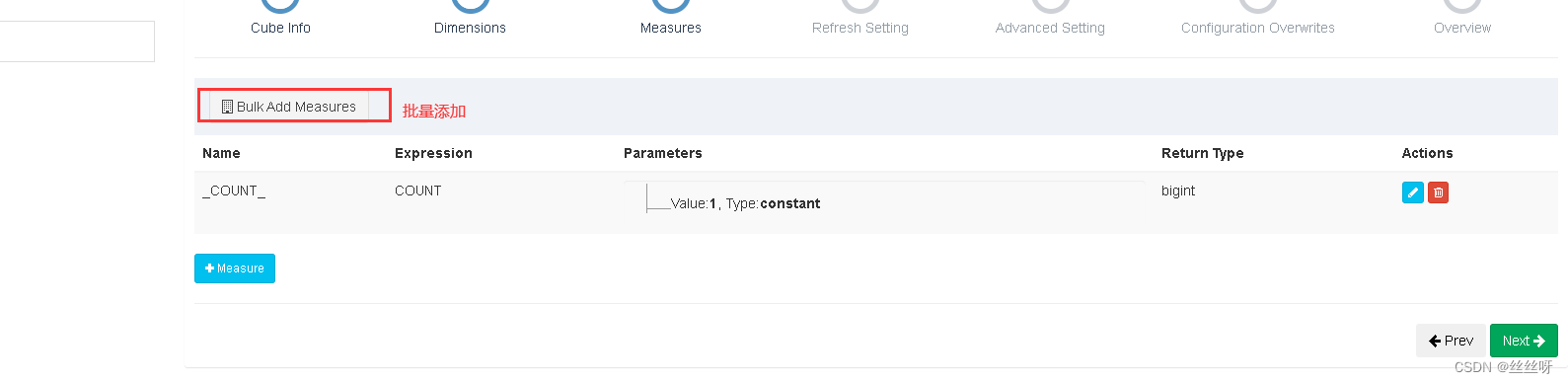This screenshot has width=1568, height=383.
Task: Click the Return Type column header
Action: pyautogui.click(x=1202, y=153)
